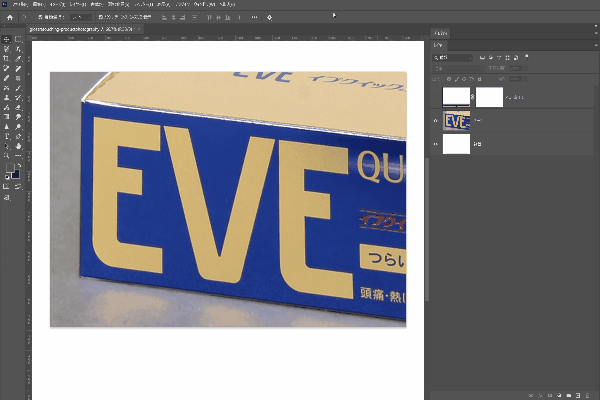Select the EVE layer thumbnail
This screenshot has width=600, height=400.
[457, 120]
